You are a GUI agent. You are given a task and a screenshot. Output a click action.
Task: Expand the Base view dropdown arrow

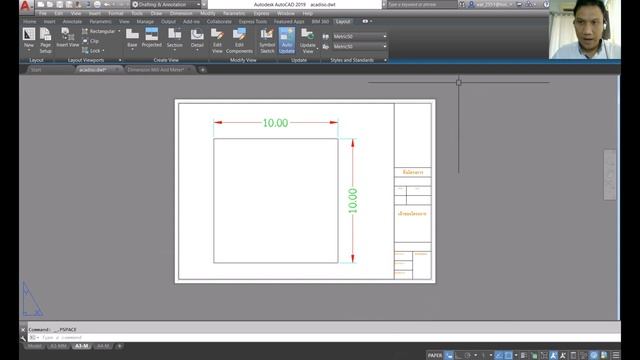(x=132, y=50)
